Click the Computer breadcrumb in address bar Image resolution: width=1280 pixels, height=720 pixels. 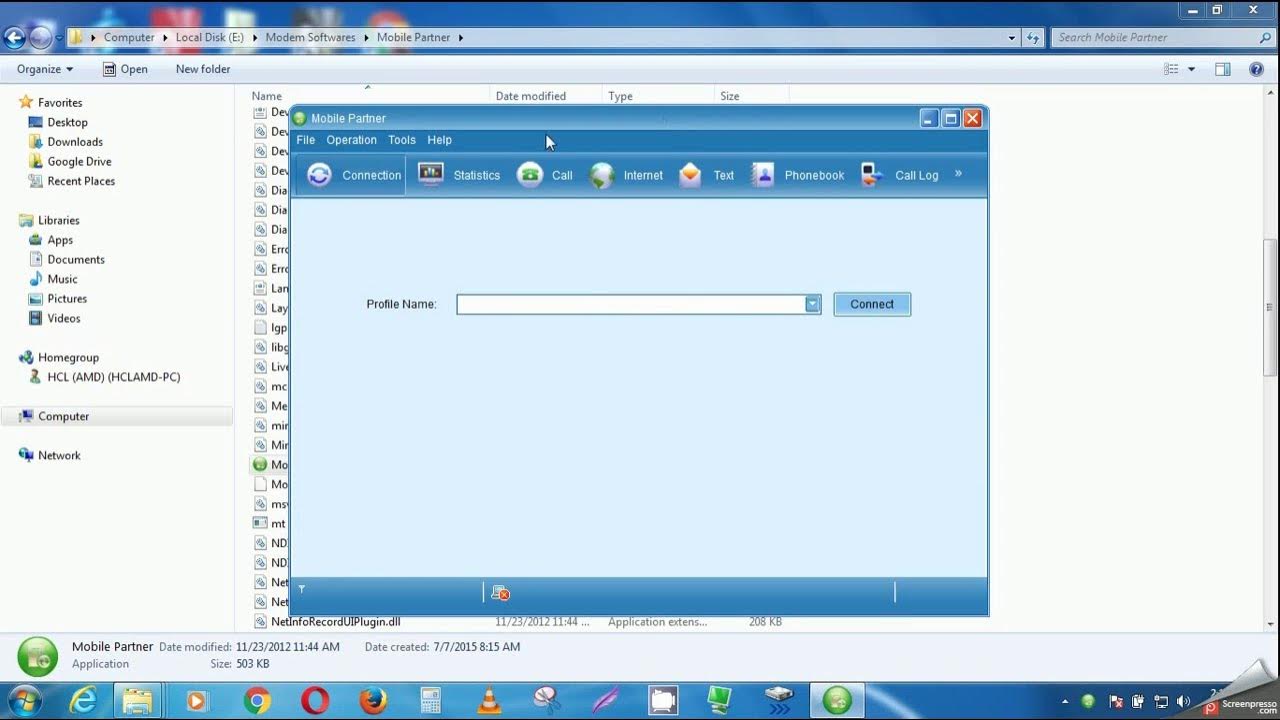129,37
